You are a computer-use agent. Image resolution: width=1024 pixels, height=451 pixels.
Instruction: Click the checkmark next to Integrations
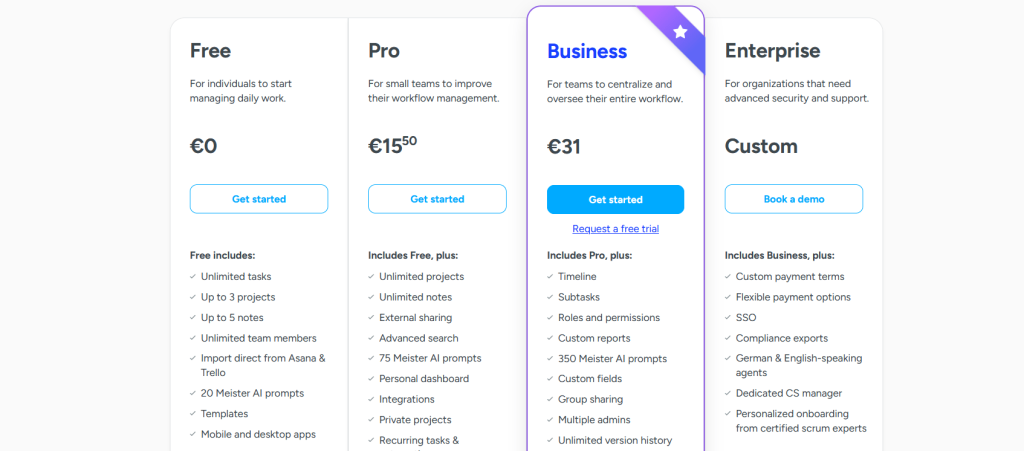[x=371, y=400]
